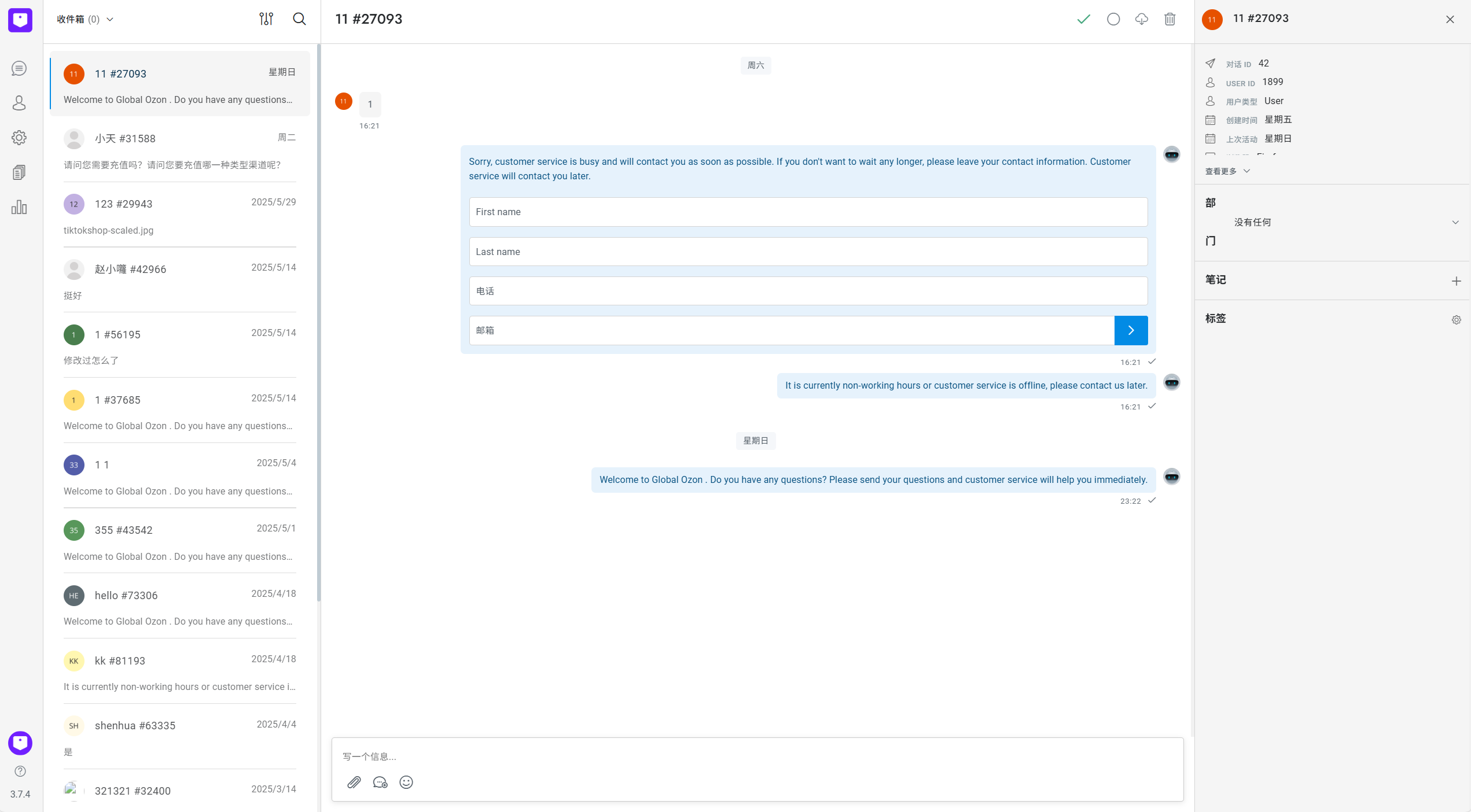The width and height of the screenshot is (1471, 812).
Task: Submit contact form with blue arrow button
Action: click(1131, 330)
